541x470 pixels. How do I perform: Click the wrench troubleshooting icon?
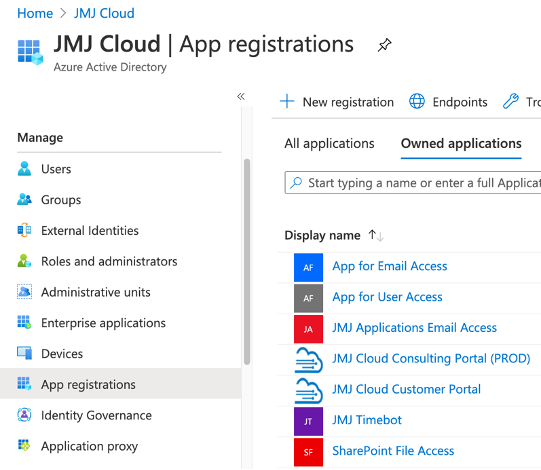coord(511,101)
